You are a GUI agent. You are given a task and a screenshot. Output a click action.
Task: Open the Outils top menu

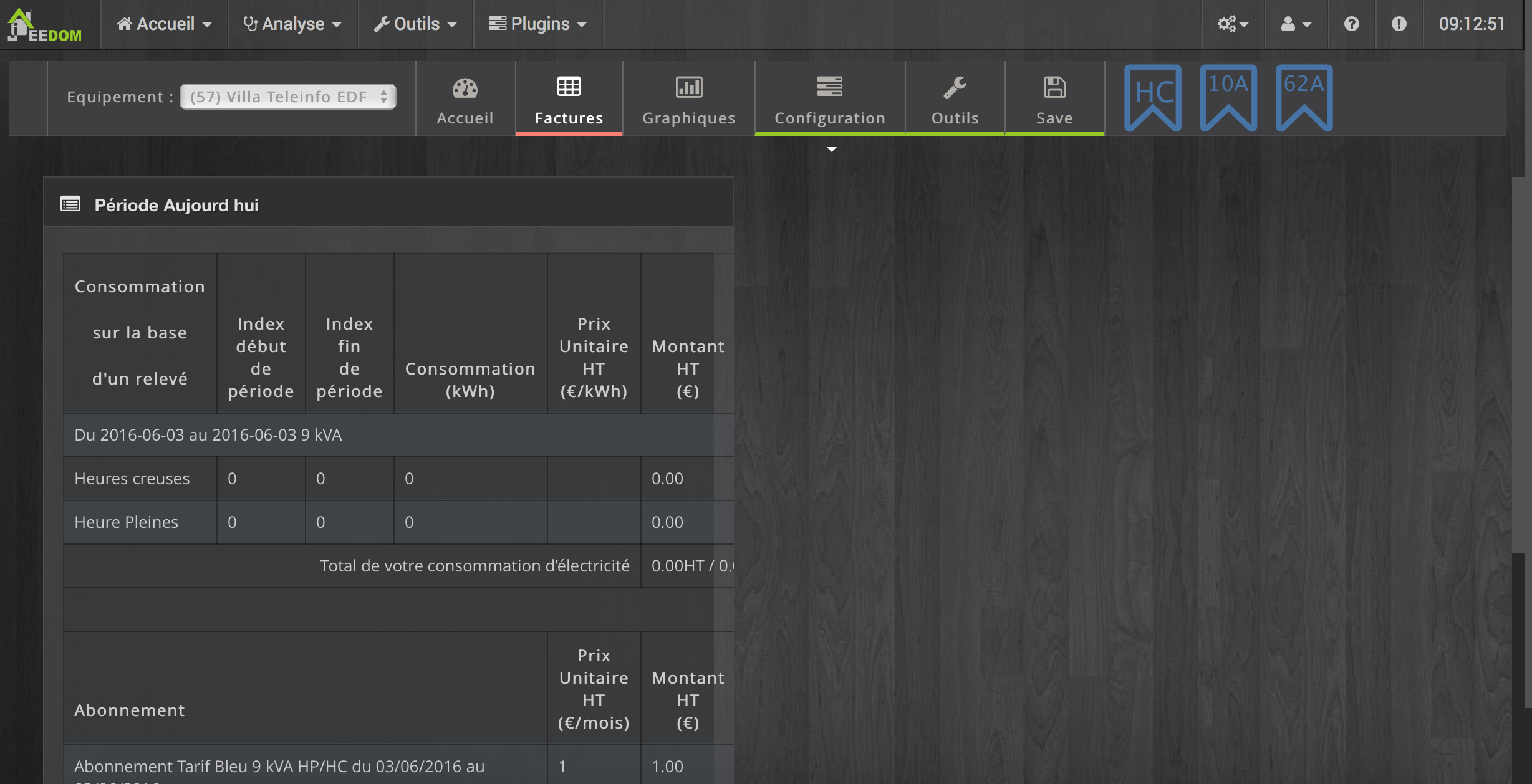[x=415, y=24]
